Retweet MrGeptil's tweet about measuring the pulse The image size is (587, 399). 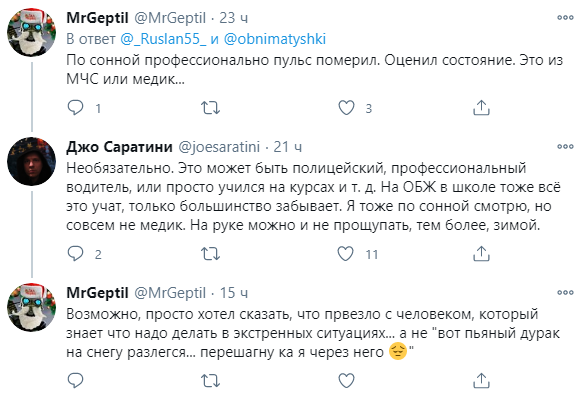click(x=210, y=108)
